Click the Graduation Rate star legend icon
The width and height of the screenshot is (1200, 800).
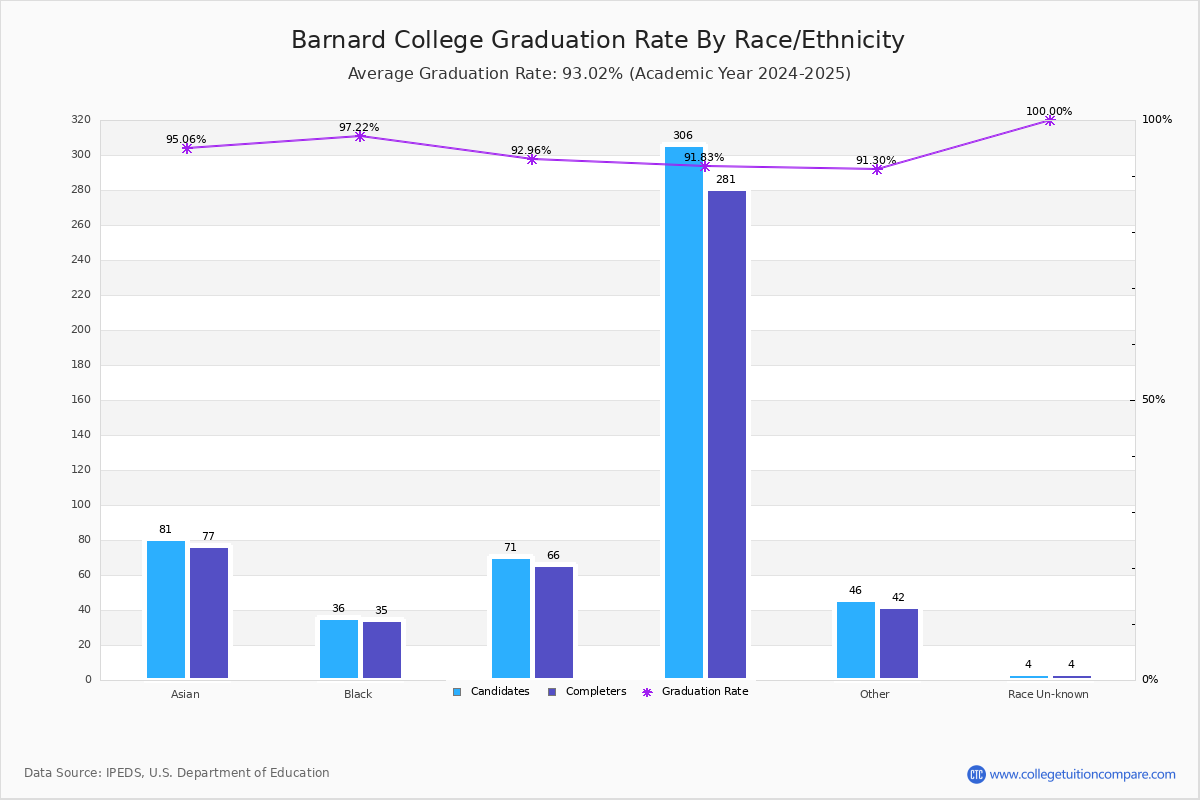click(x=647, y=692)
